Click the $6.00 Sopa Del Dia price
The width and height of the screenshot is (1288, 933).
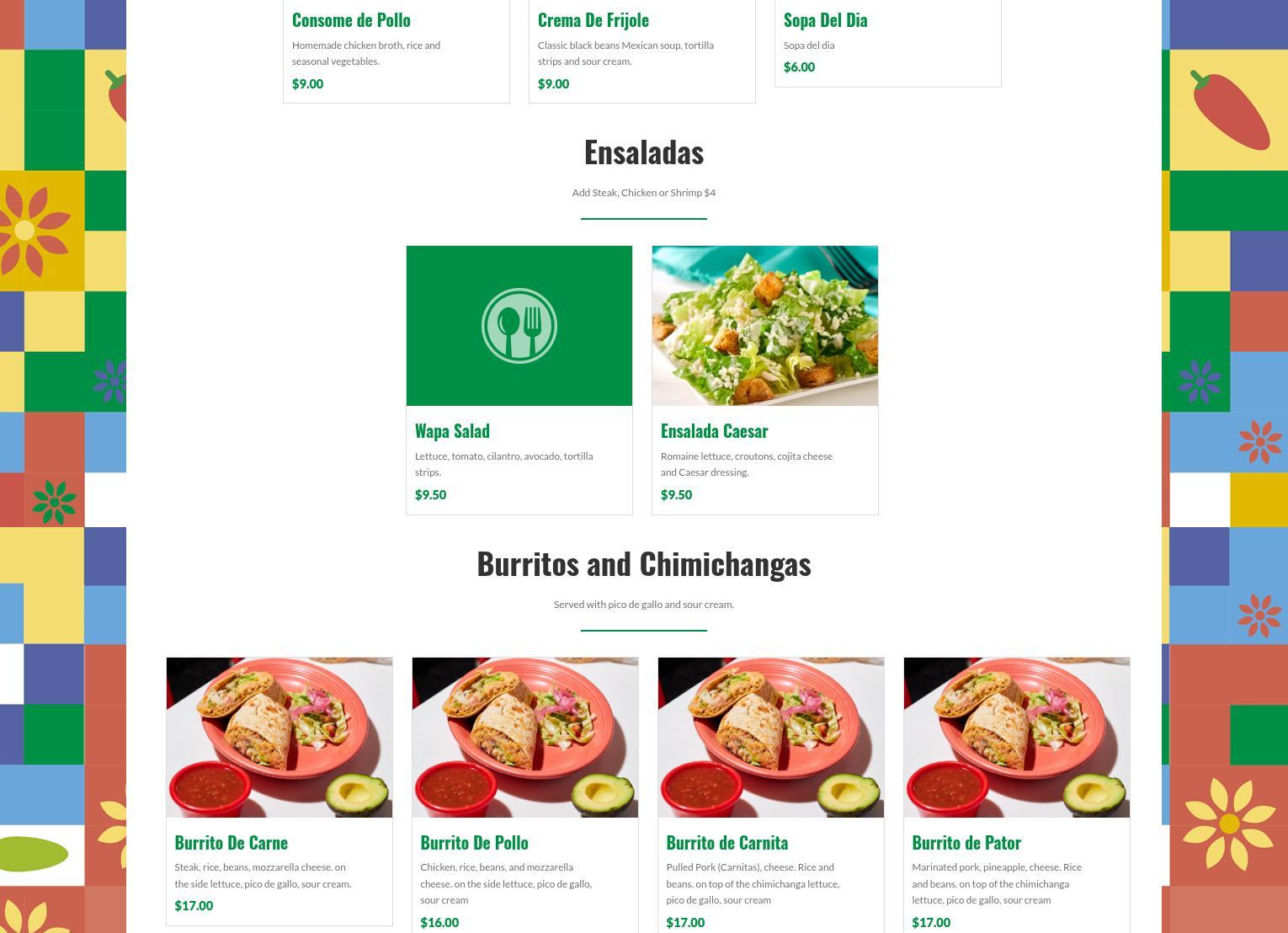(799, 67)
